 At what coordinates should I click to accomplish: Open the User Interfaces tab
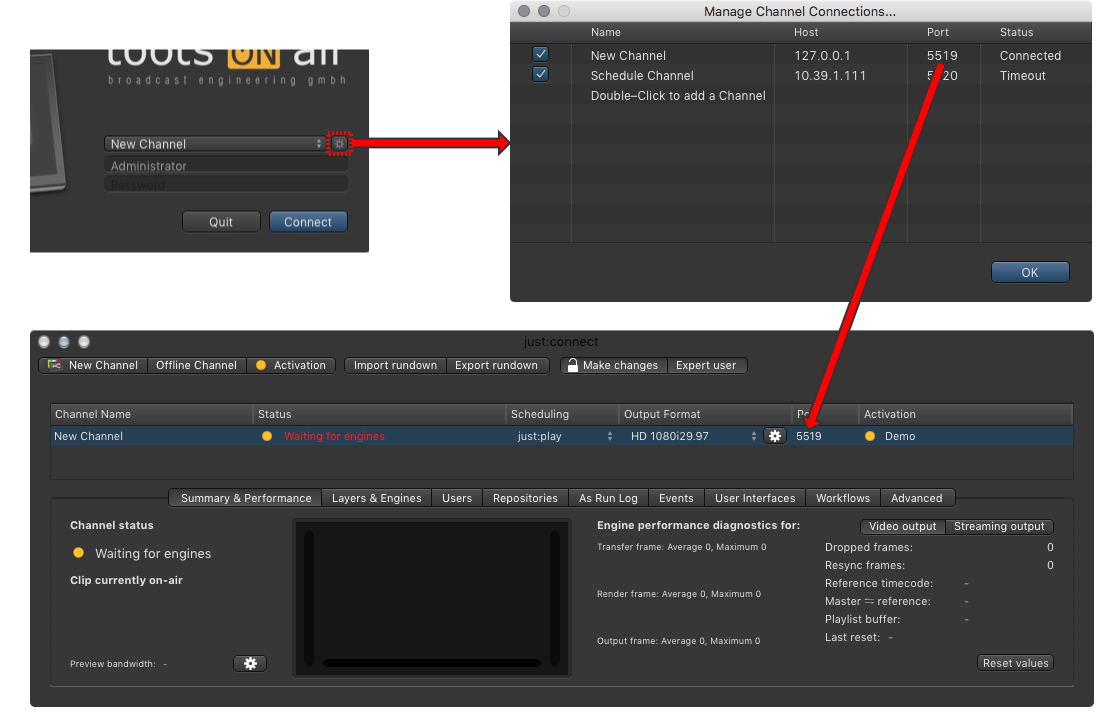coord(755,498)
